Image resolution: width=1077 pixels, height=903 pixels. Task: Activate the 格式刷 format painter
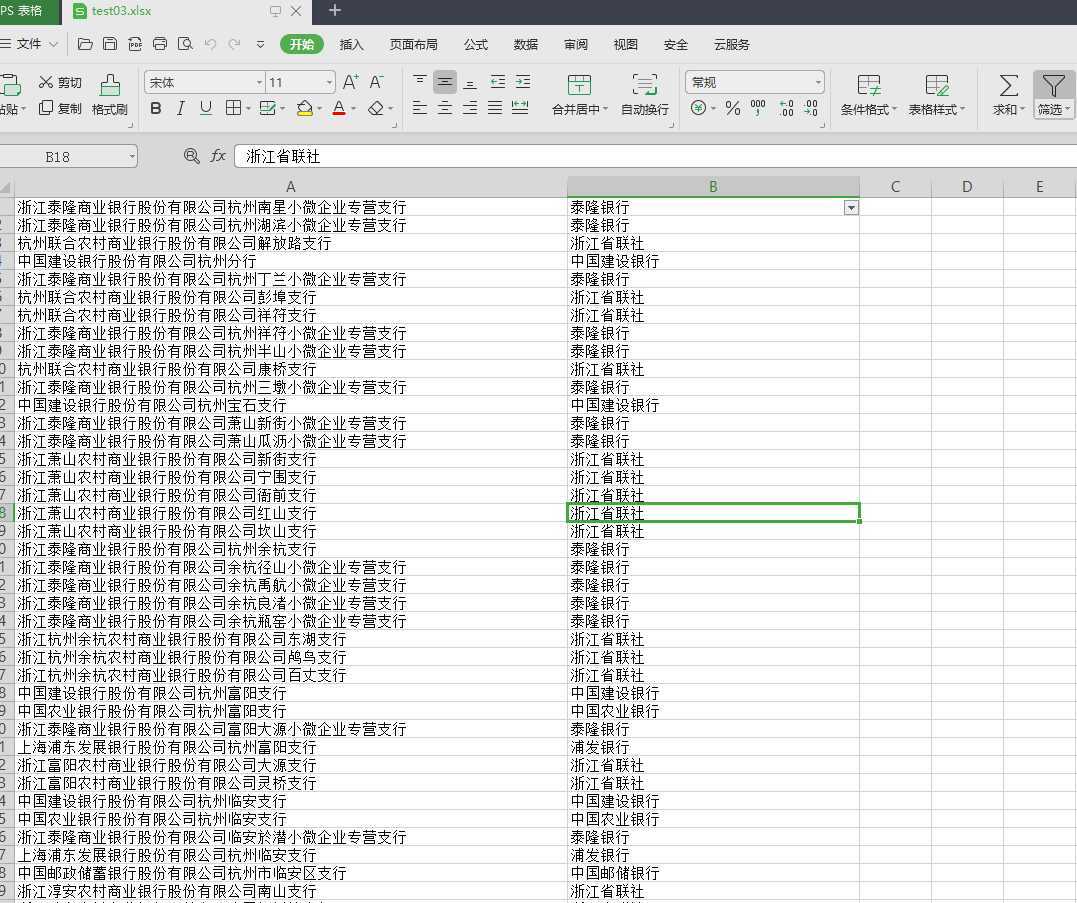pyautogui.click(x=110, y=95)
